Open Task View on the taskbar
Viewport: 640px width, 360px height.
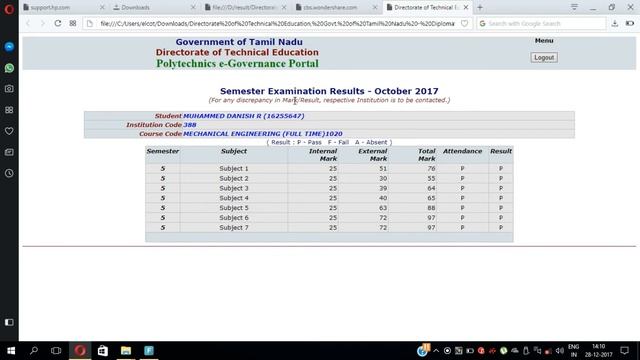pos(56,351)
